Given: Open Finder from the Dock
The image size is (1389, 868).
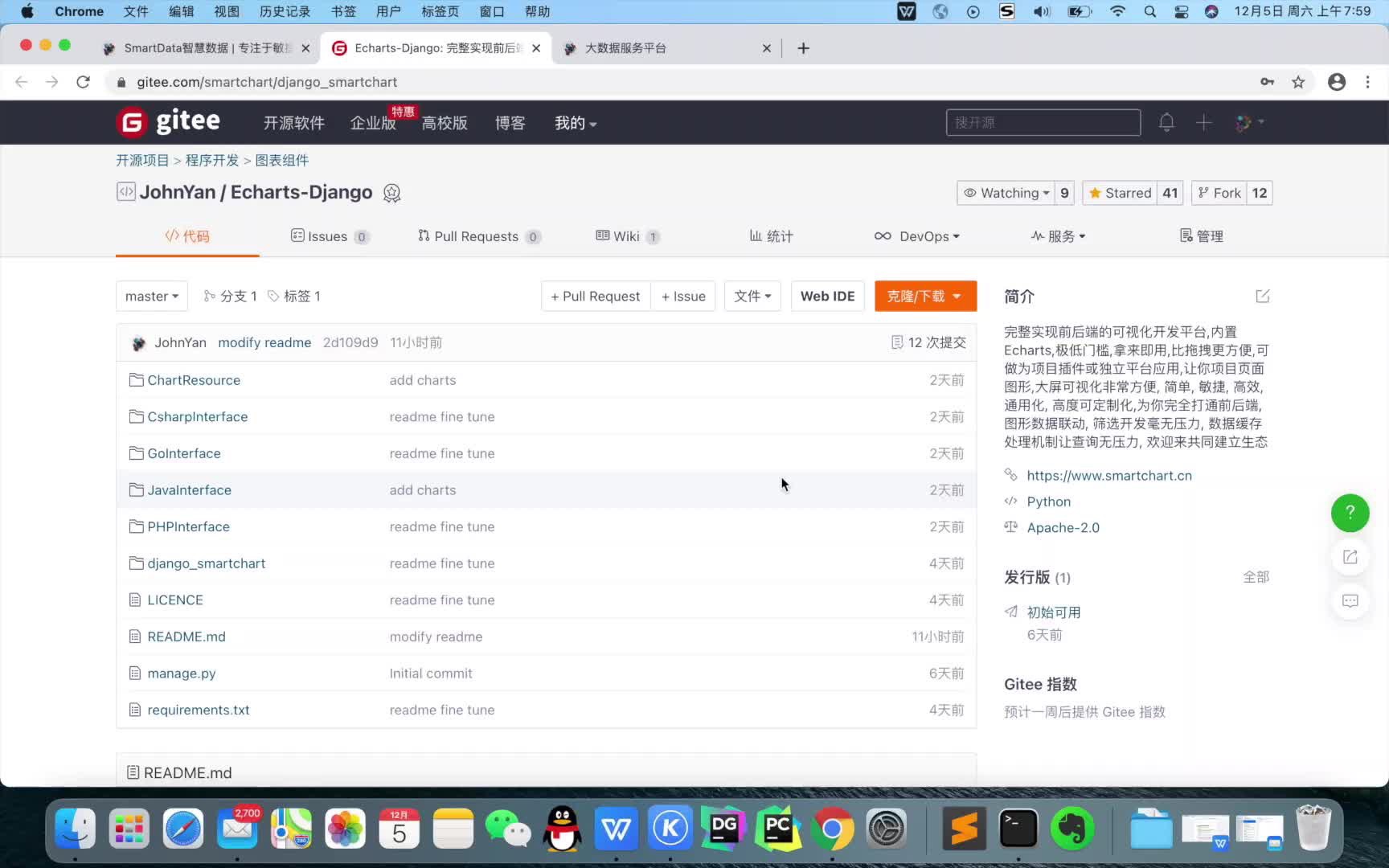Looking at the screenshot, I should (76, 829).
